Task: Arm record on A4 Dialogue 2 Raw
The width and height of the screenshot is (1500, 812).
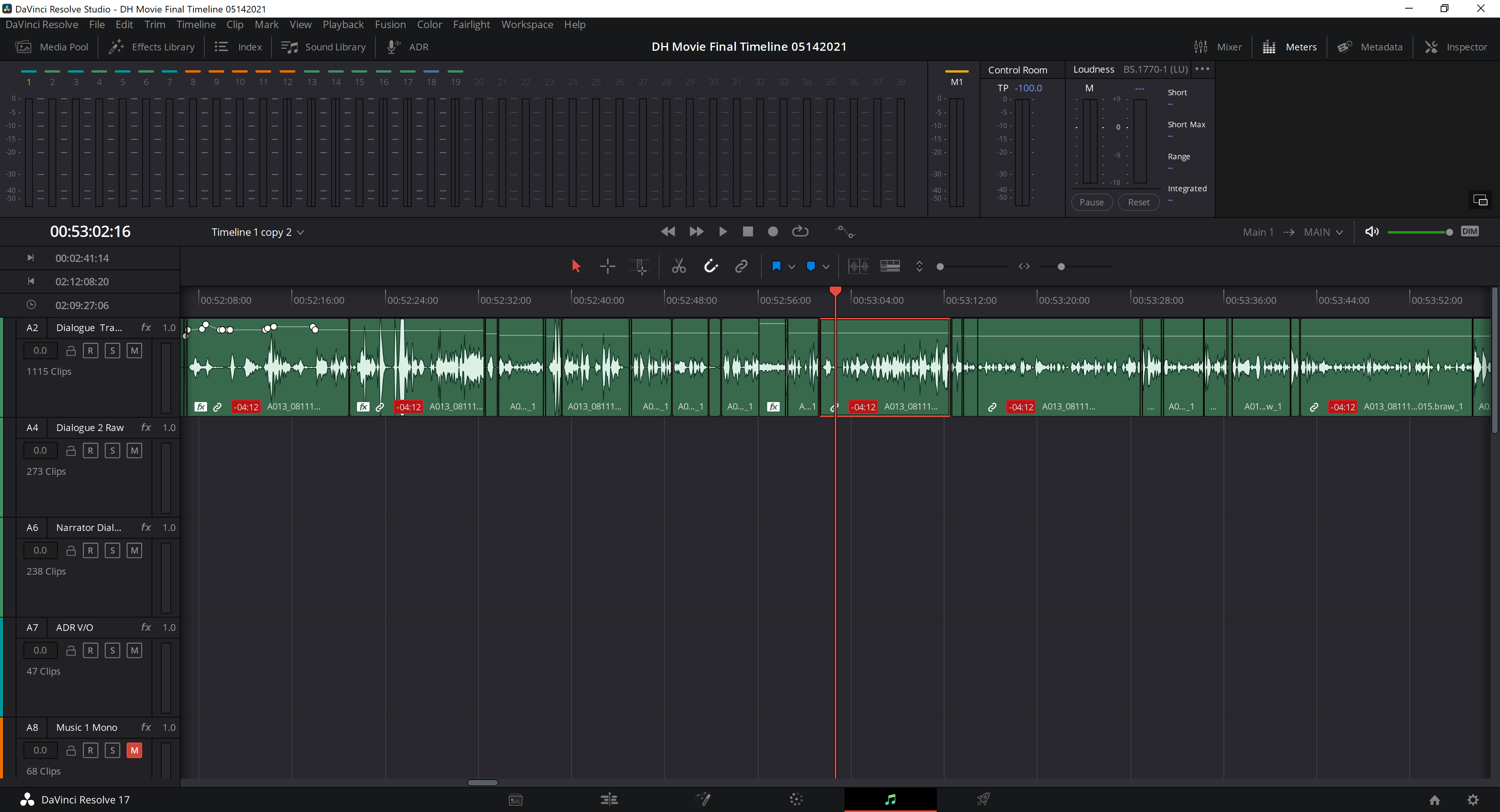Action: tap(90, 451)
